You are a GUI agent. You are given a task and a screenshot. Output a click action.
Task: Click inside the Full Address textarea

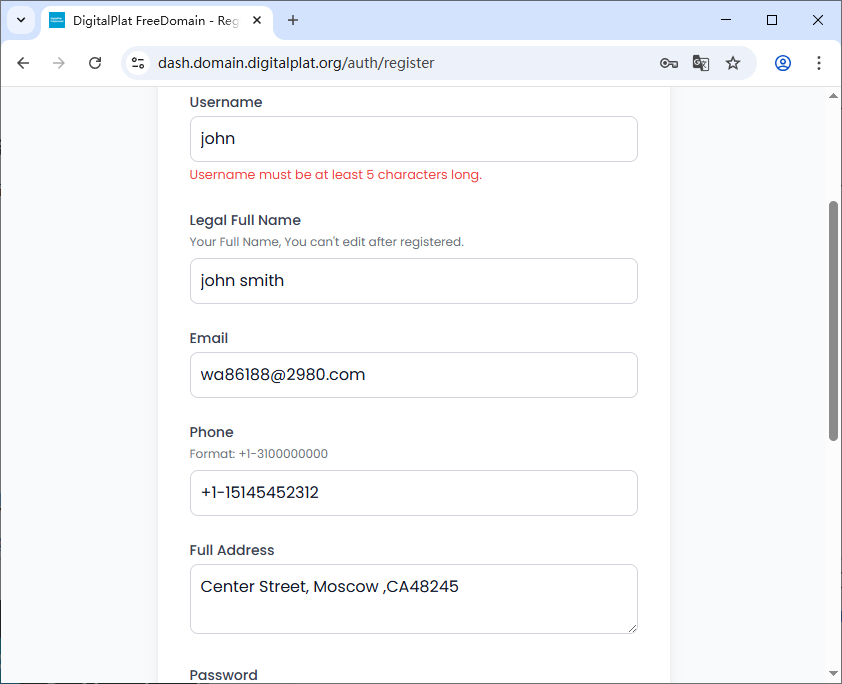coord(413,599)
